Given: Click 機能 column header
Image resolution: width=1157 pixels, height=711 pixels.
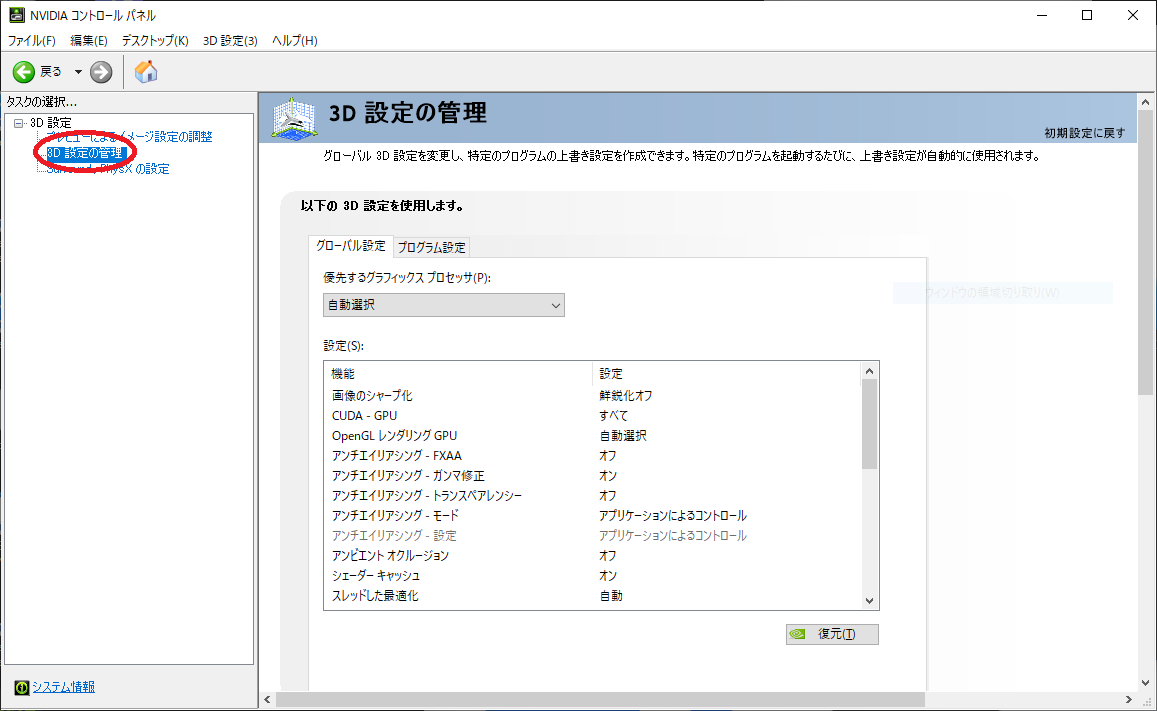Looking at the screenshot, I should pyautogui.click(x=458, y=374).
